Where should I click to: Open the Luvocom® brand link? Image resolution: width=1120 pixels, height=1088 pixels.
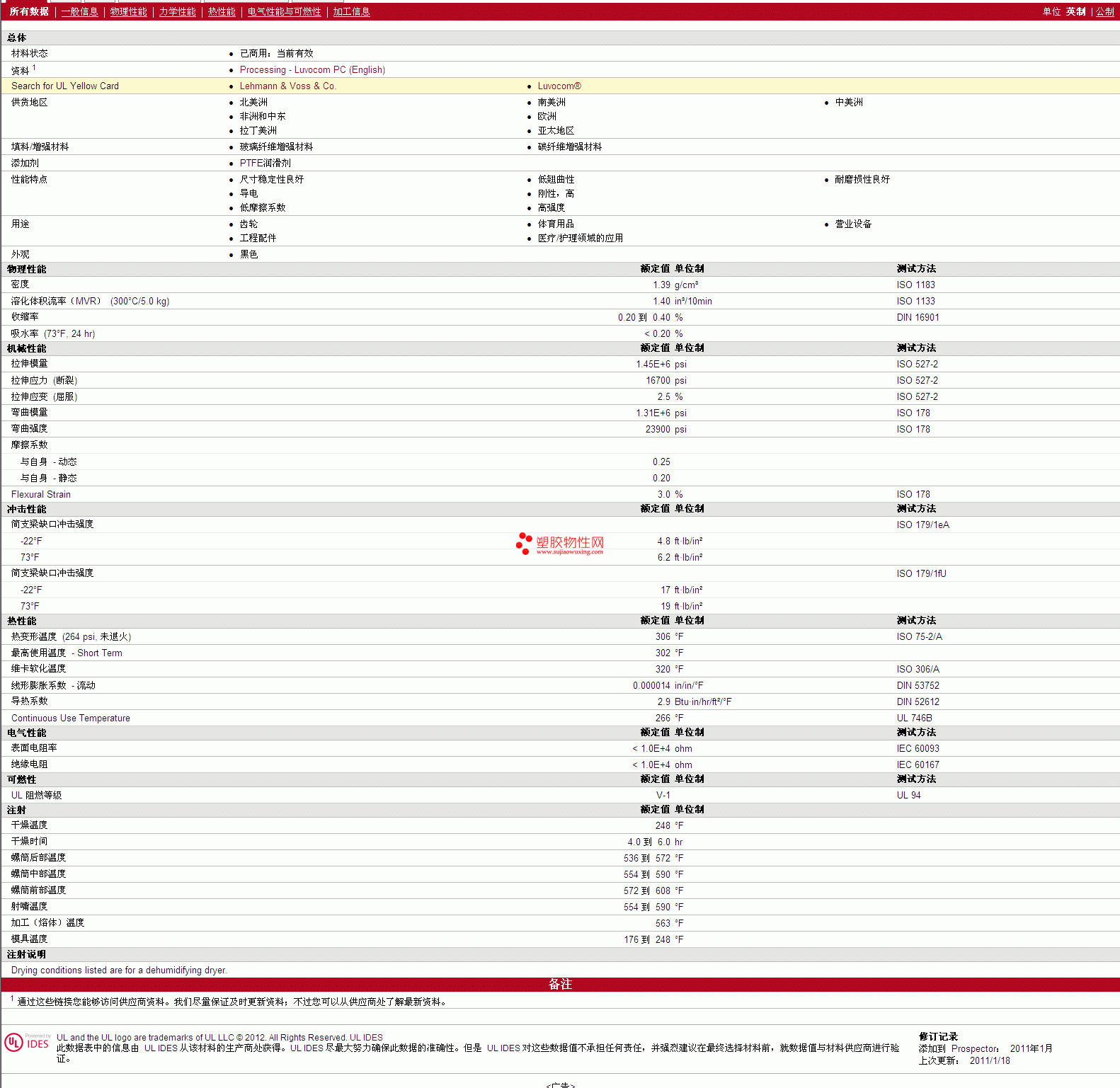(x=559, y=86)
